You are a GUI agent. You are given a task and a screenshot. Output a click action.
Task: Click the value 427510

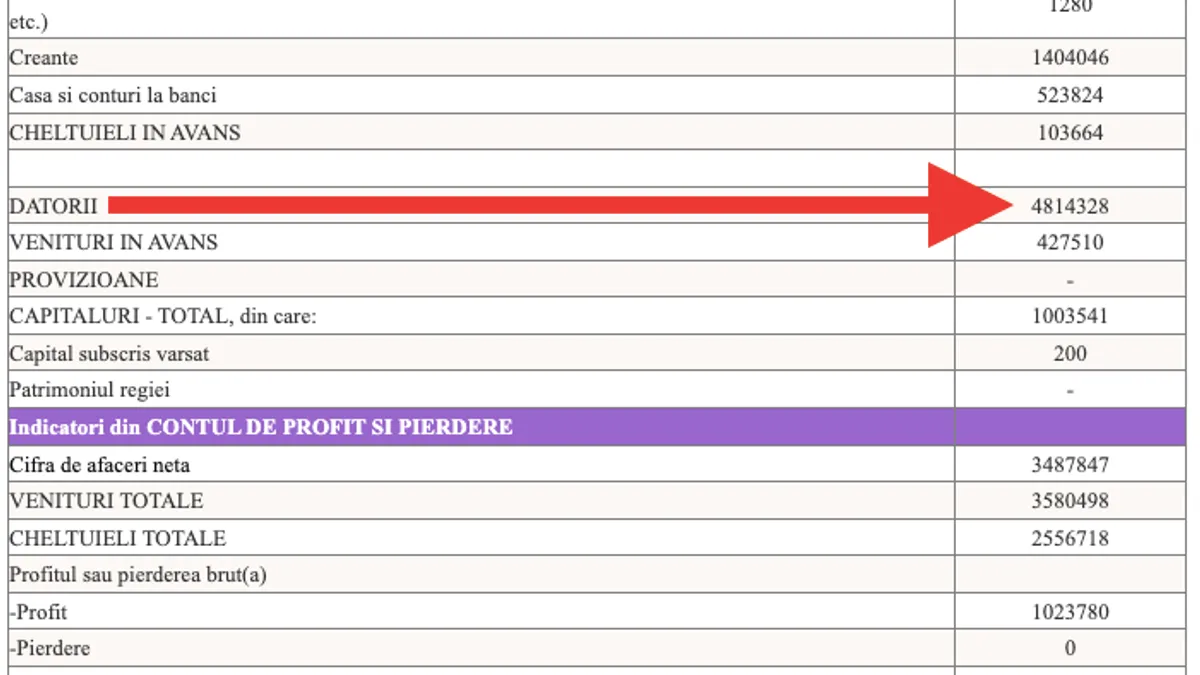pyautogui.click(x=1069, y=242)
